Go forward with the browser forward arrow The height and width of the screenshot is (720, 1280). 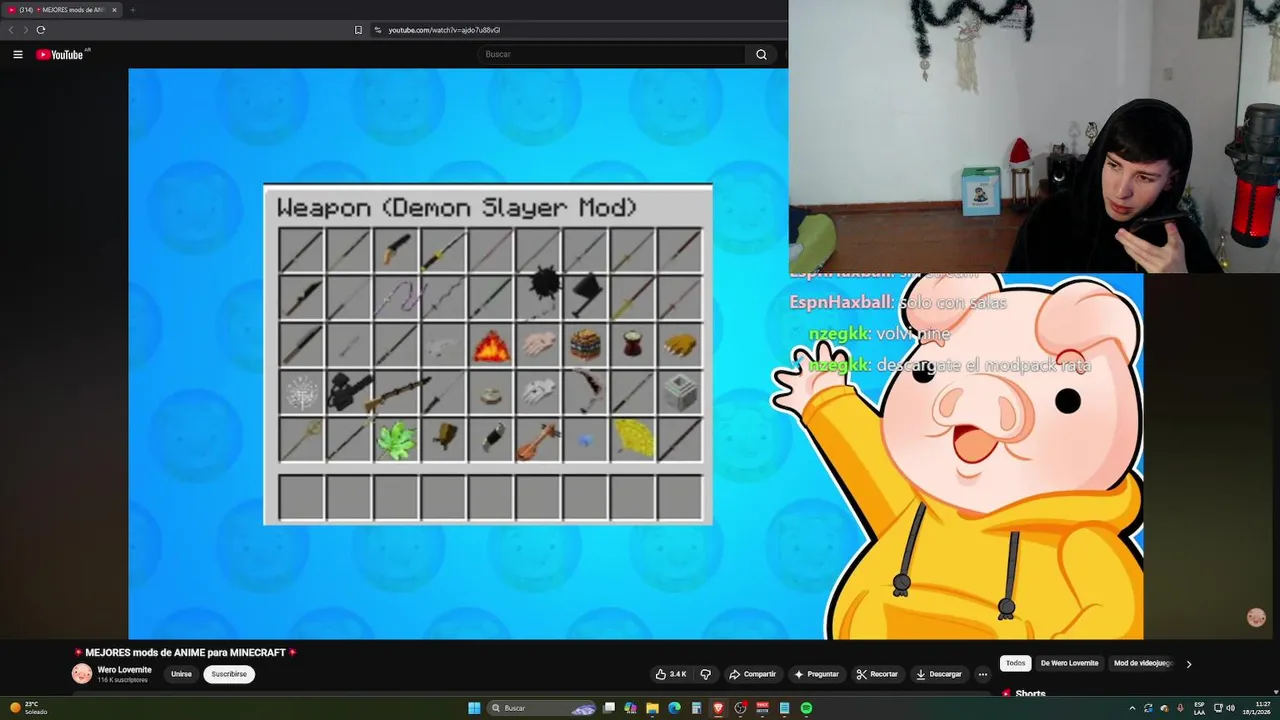pyautogui.click(x=25, y=30)
